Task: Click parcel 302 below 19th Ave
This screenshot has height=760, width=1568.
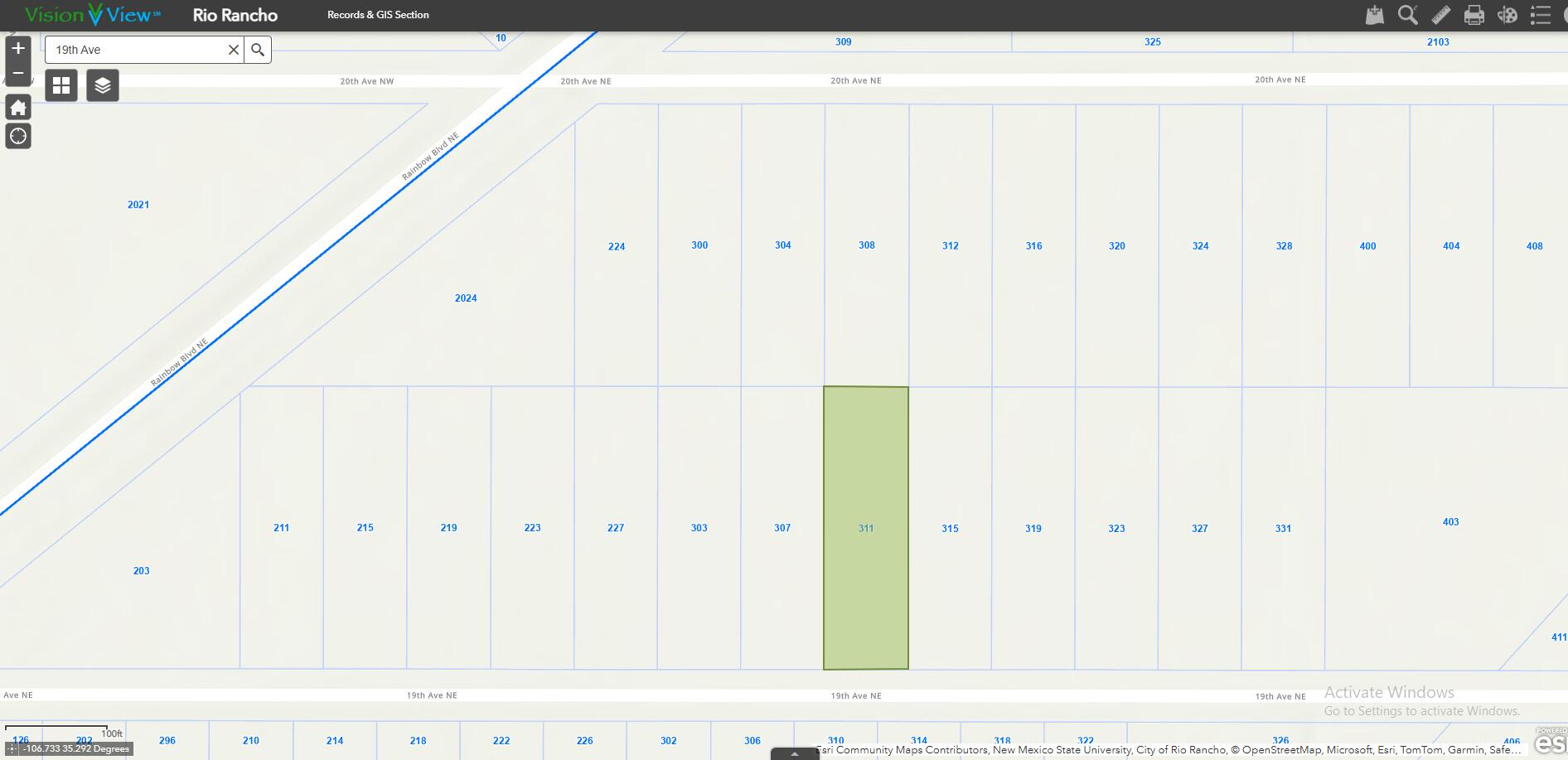Action: coord(669,741)
